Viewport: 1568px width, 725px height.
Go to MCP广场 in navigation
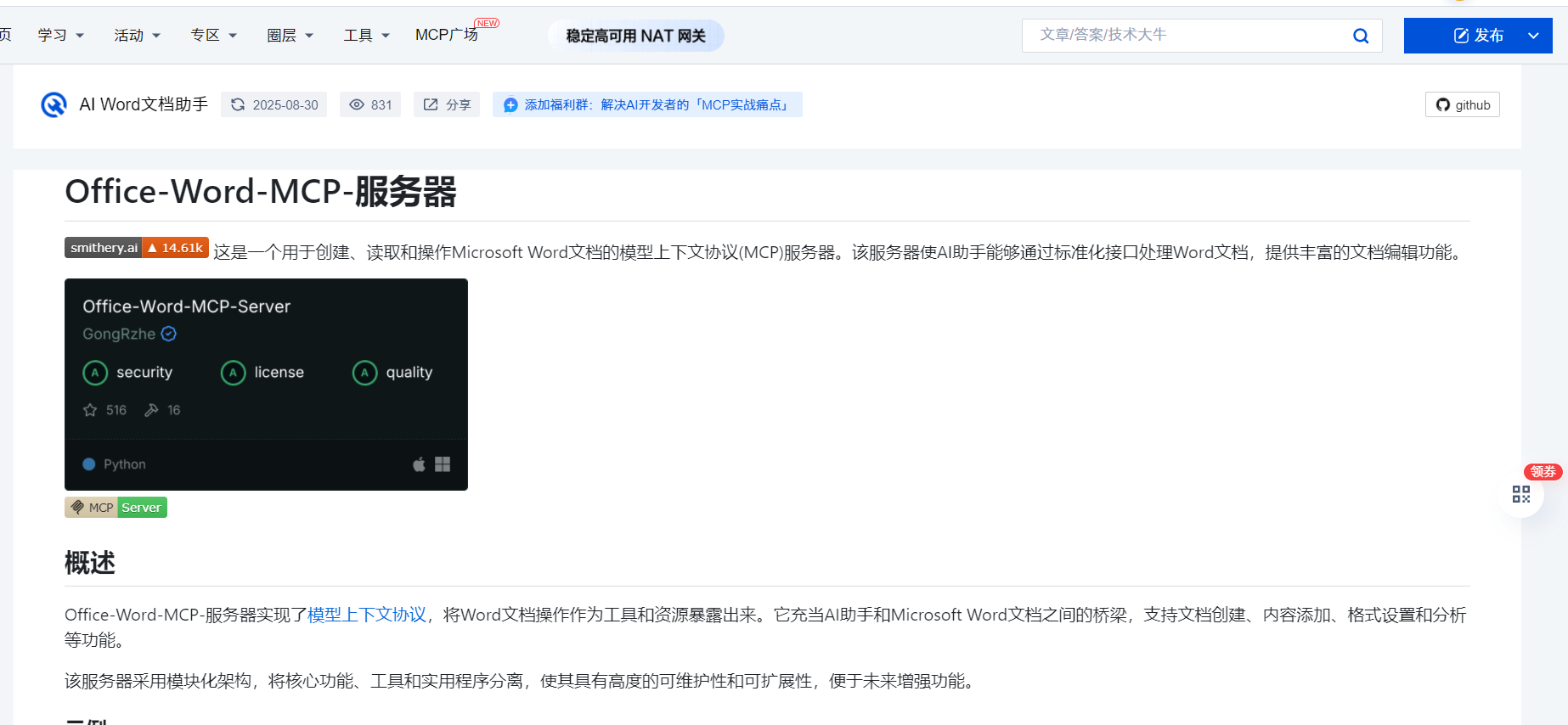tap(447, 35)
